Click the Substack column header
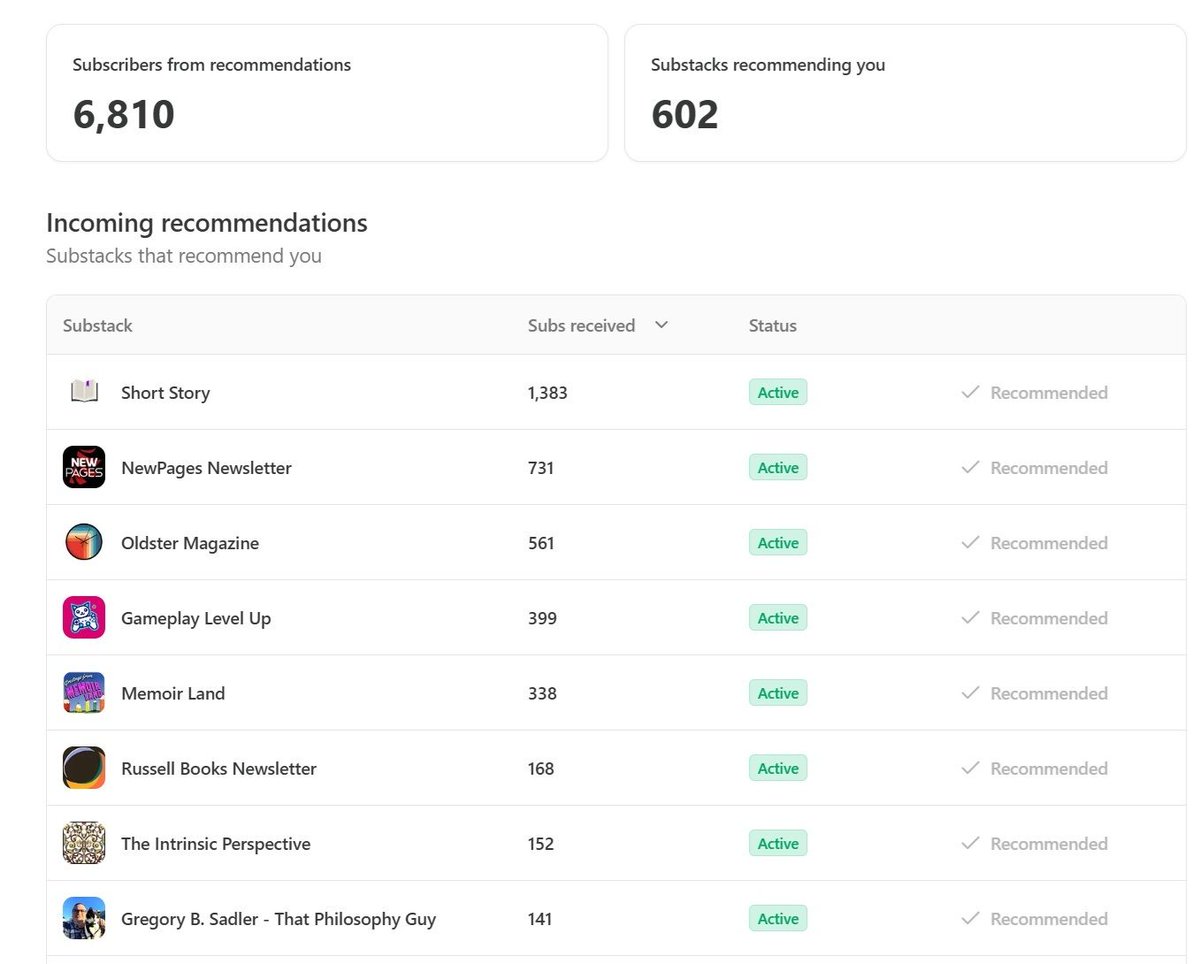Screen dimensions: 1200x964 pos(98,325)
